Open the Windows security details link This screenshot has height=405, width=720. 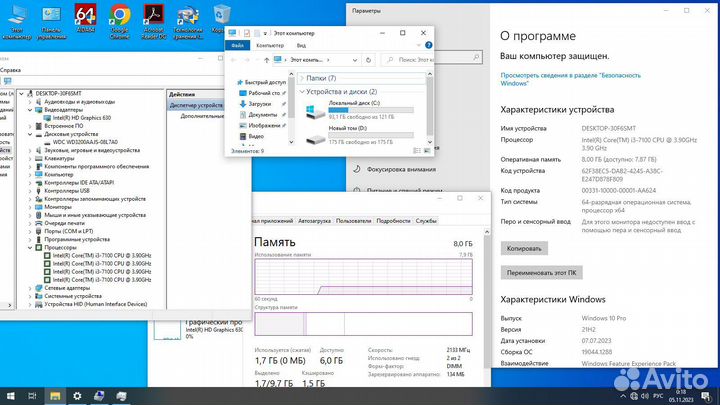[570, 79]
